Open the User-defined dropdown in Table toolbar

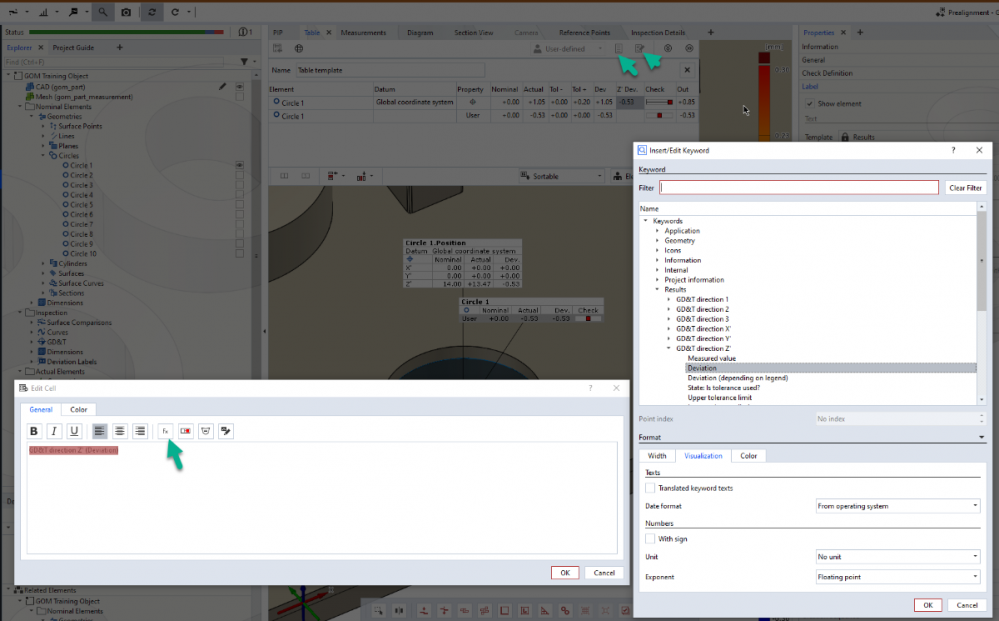tap(568, 48)
